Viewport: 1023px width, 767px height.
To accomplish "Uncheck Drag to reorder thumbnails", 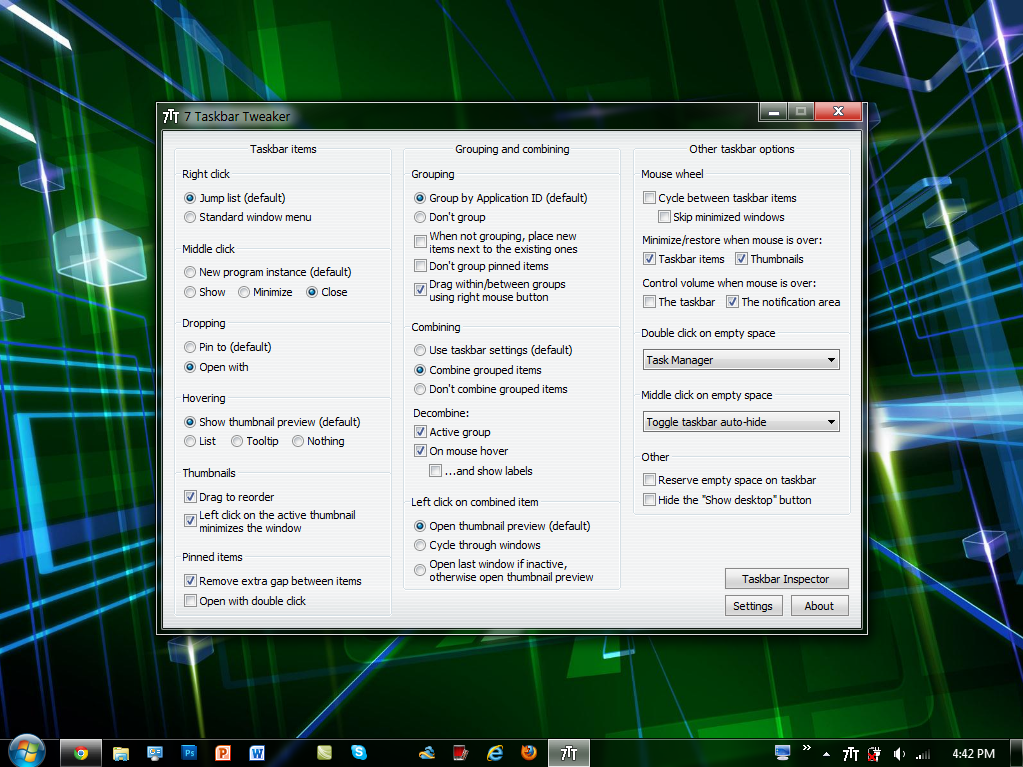I will 190,496.
